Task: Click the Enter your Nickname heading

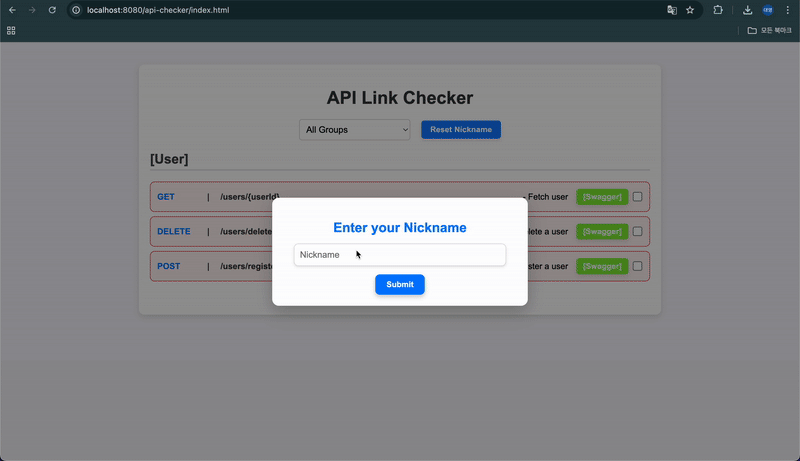Action: point(400,227)
